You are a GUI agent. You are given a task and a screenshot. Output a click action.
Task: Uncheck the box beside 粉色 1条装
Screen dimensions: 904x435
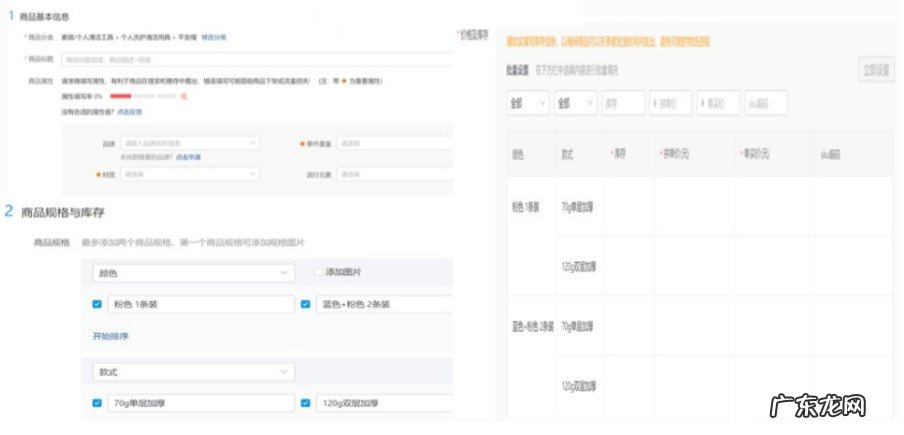(x=97, y=304)
